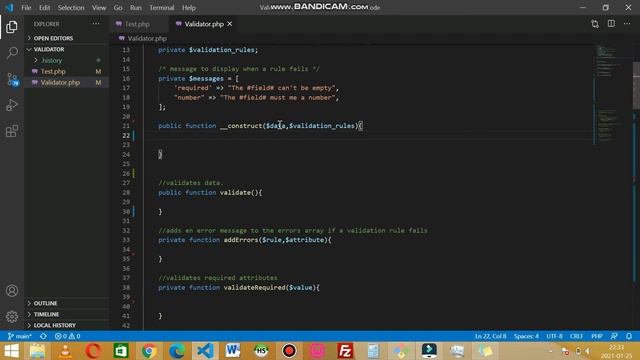Viewport: 640px width, 360px height.
Task: Open the Run menu
Action: (x=136, y=8)
